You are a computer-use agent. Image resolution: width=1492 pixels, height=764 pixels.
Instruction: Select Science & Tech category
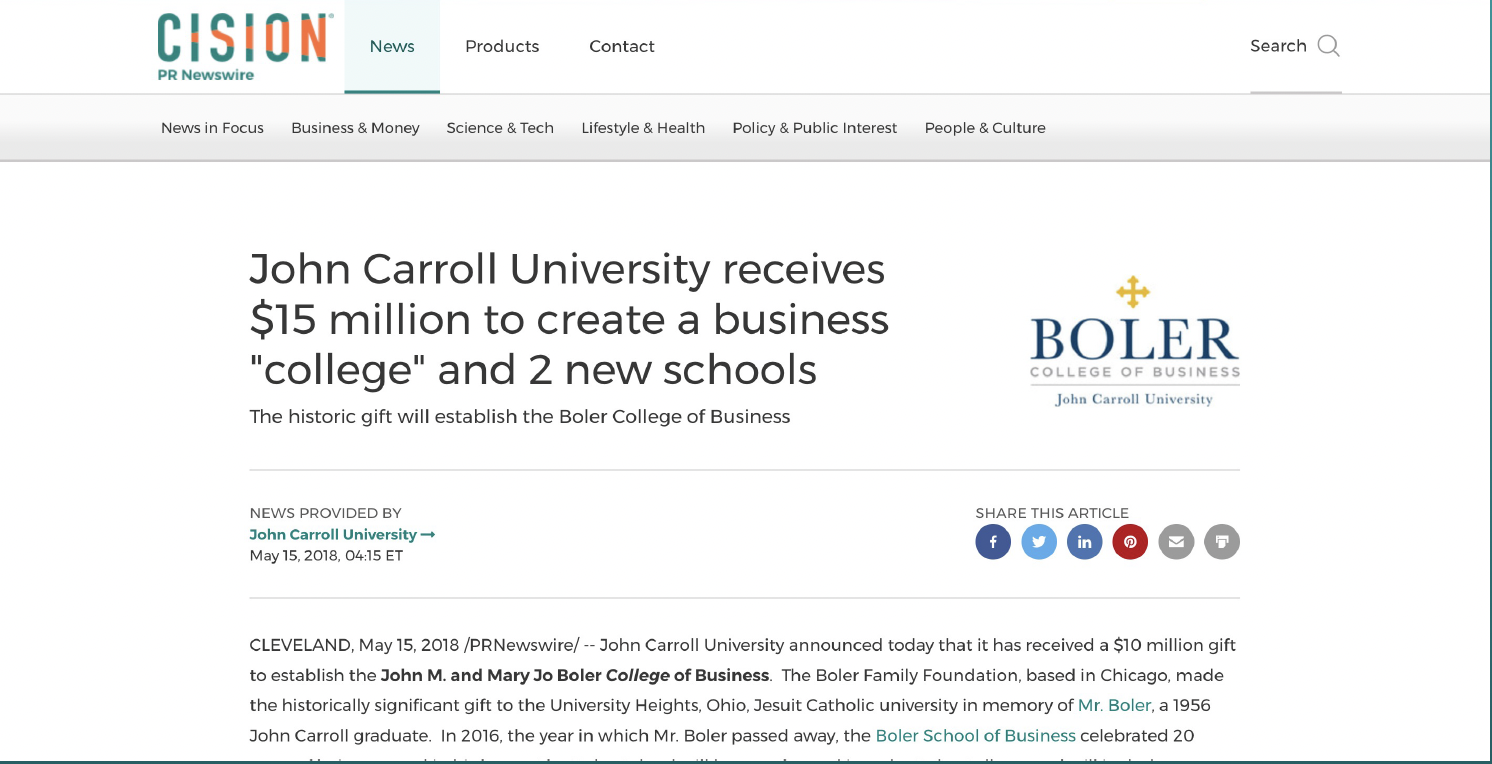click(x=500, y=128)
